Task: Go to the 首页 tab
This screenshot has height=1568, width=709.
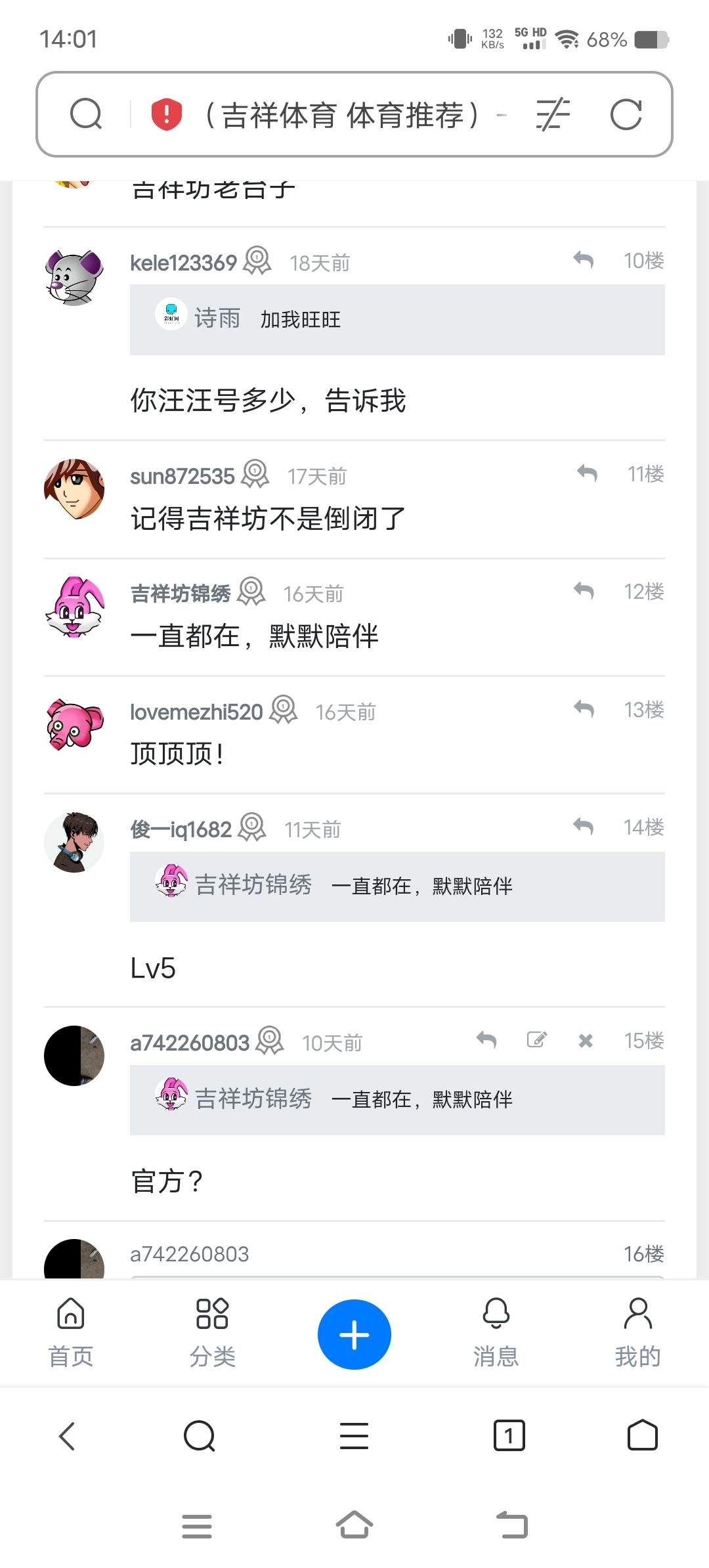Action: coord(71,1333)
